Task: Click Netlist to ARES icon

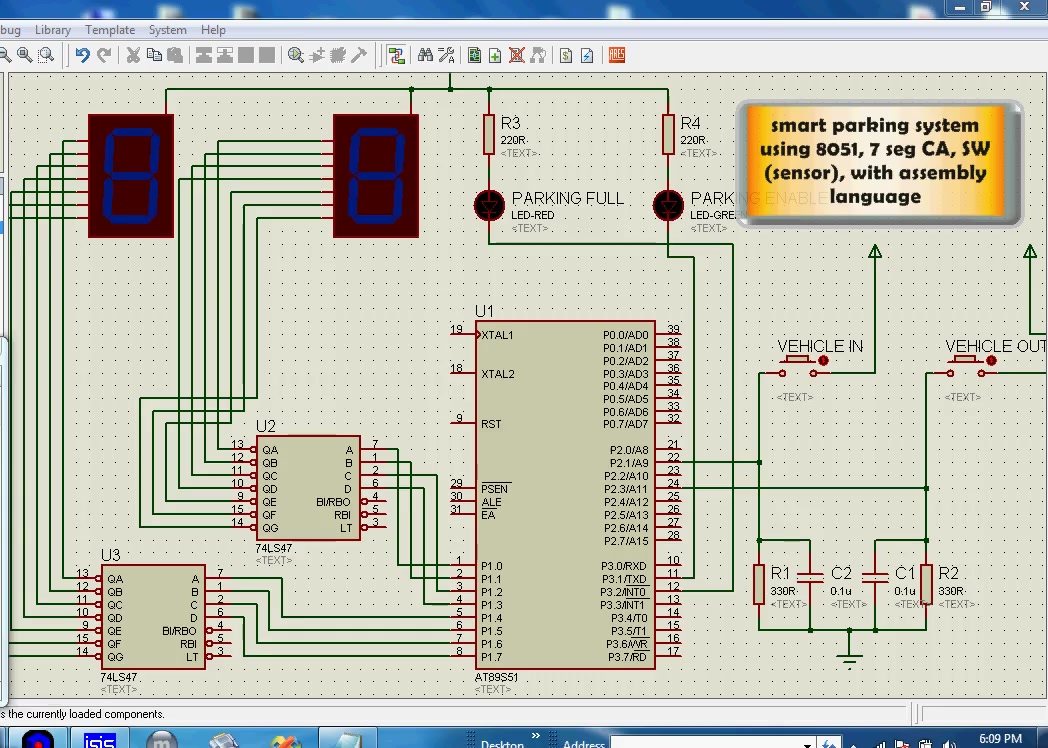Action: click(x=617, y=55)
